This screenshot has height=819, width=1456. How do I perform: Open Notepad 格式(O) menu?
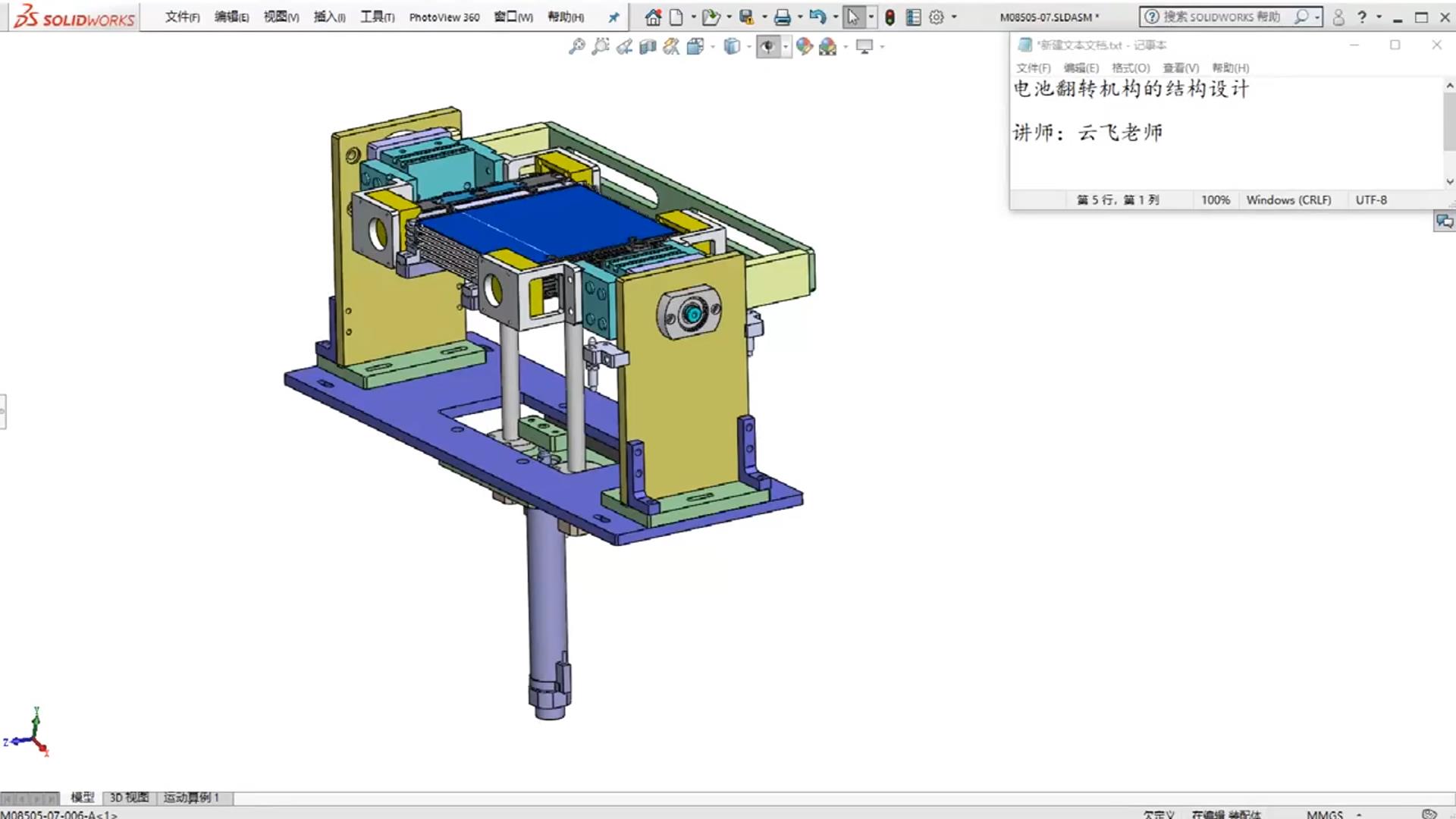1131,67
